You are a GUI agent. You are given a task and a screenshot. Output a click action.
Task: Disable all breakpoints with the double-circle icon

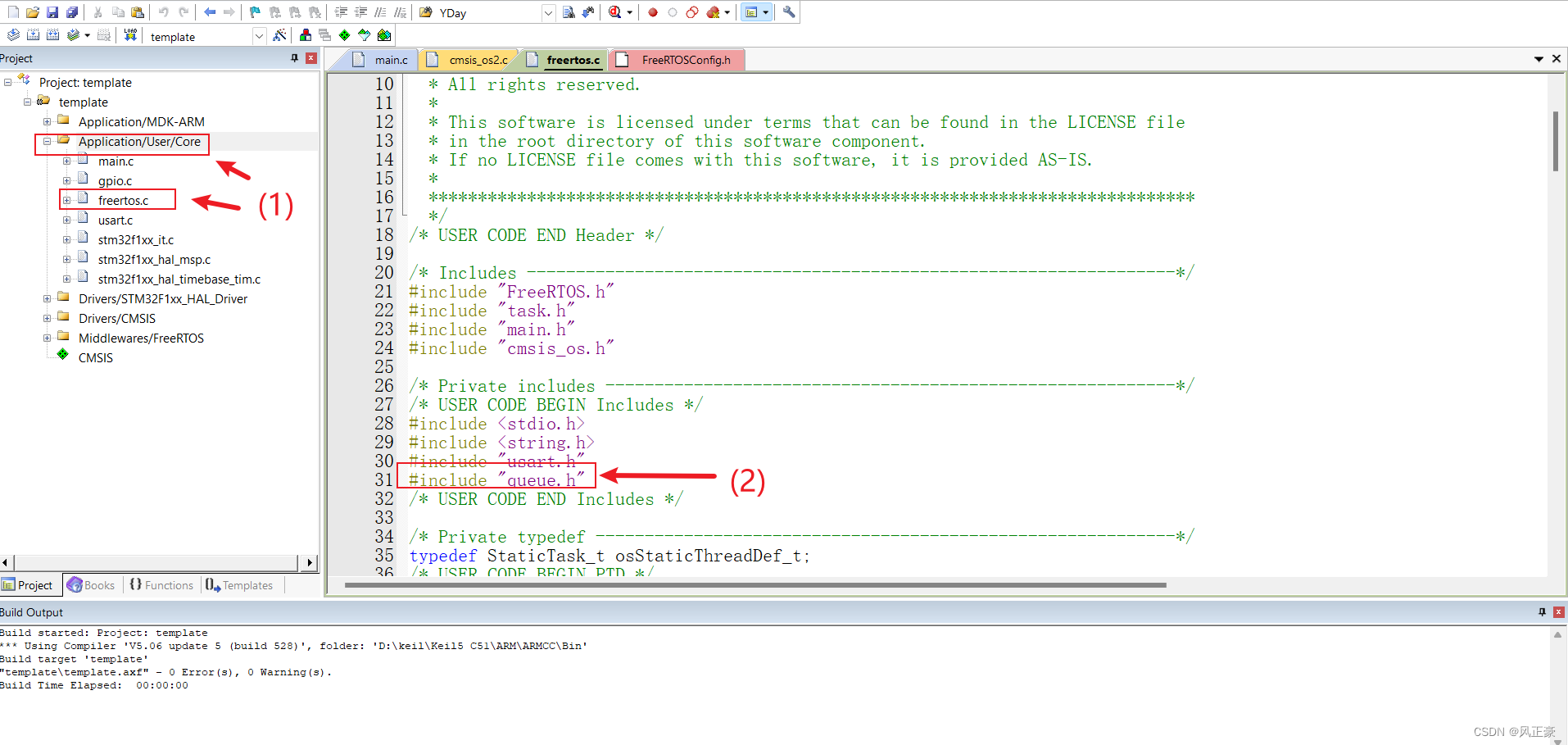point(692,12)
